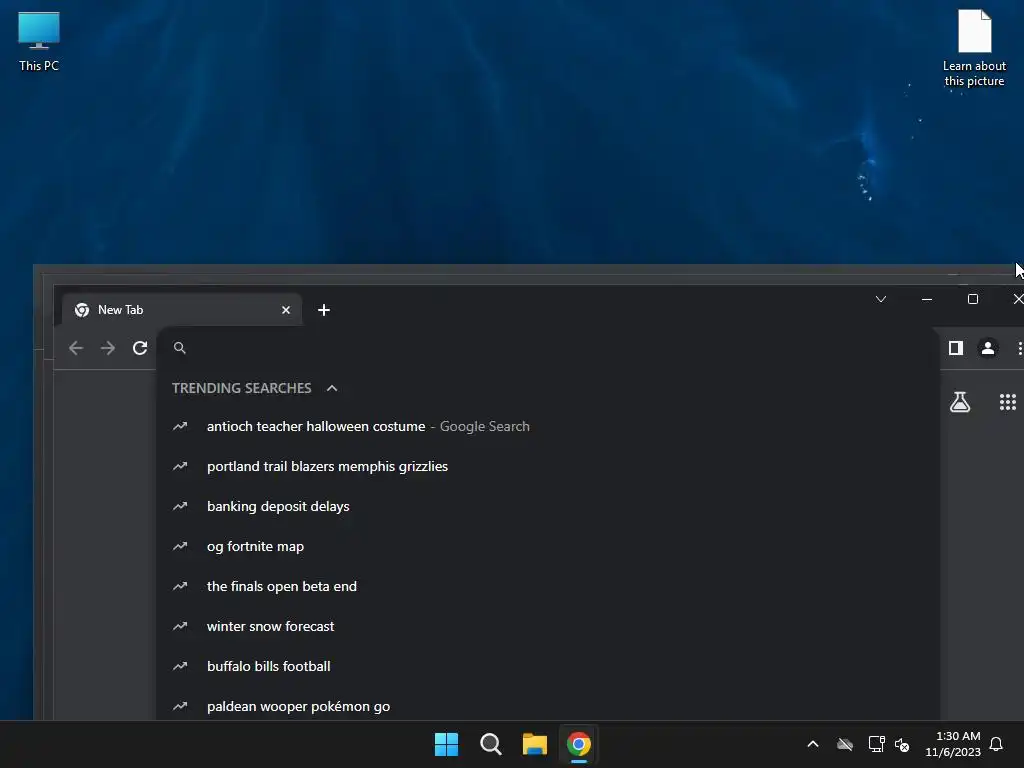Select the This PC desktop icon
1024x768 pixels.
pyautogui.click(x=39, y=42)
